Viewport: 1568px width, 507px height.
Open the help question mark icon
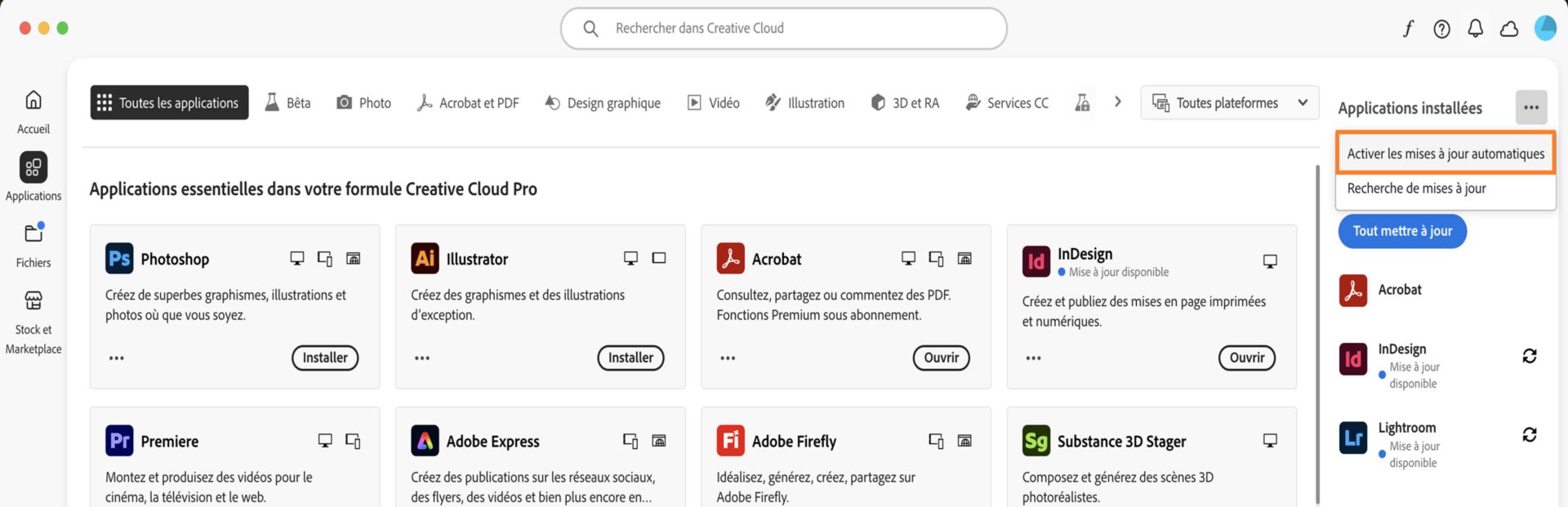[x=1442, y=29]
